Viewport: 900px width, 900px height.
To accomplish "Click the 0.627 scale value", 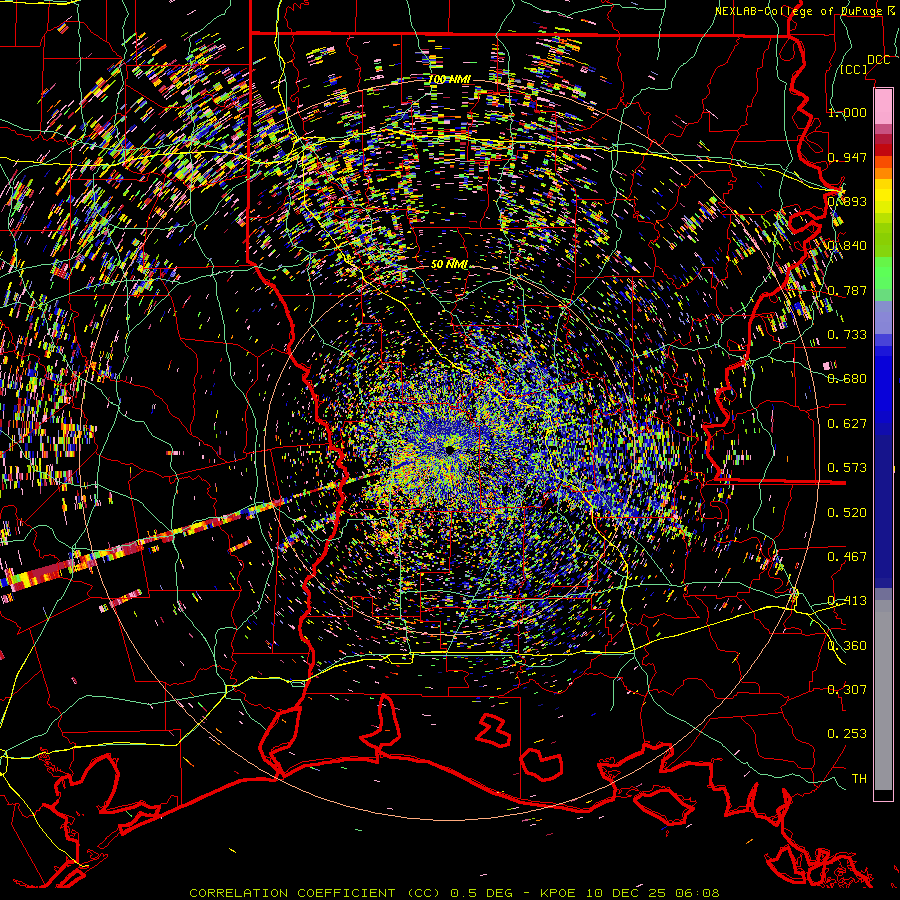I will tap(847, 424).
